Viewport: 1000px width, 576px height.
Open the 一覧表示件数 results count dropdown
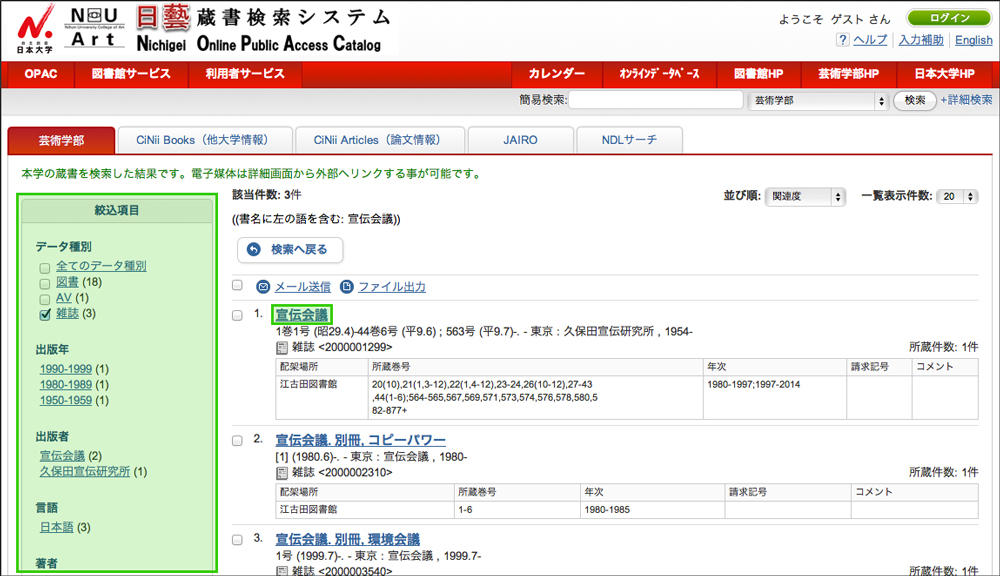[957, 197]
